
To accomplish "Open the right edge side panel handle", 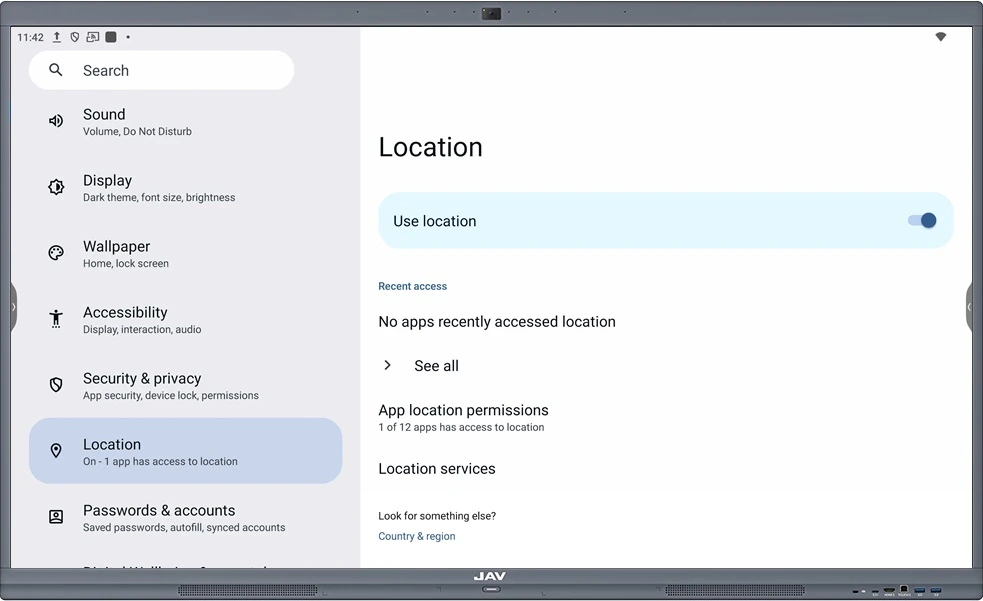I will click(969, 306).
